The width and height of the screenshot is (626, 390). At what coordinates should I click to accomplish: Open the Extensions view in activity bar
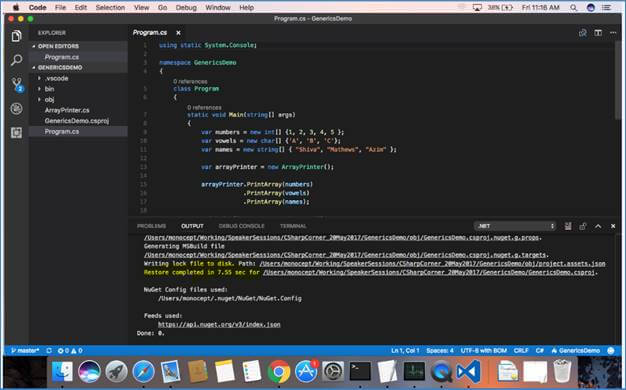click(x=16, y=133)
